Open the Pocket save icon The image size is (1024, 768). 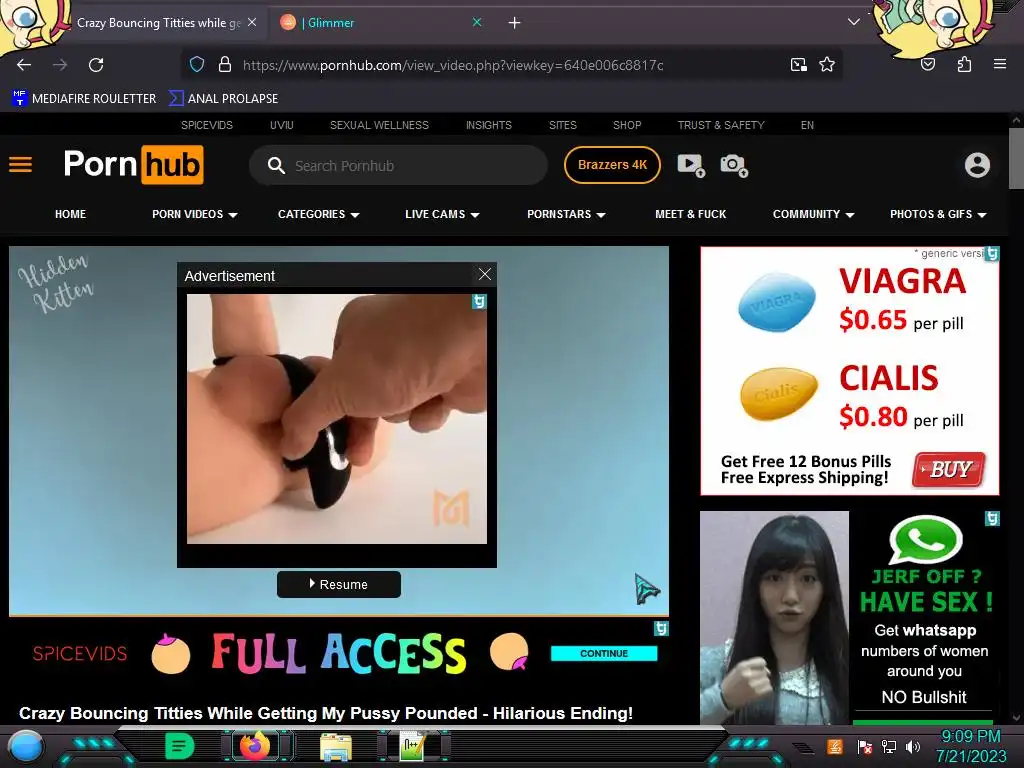928,64
